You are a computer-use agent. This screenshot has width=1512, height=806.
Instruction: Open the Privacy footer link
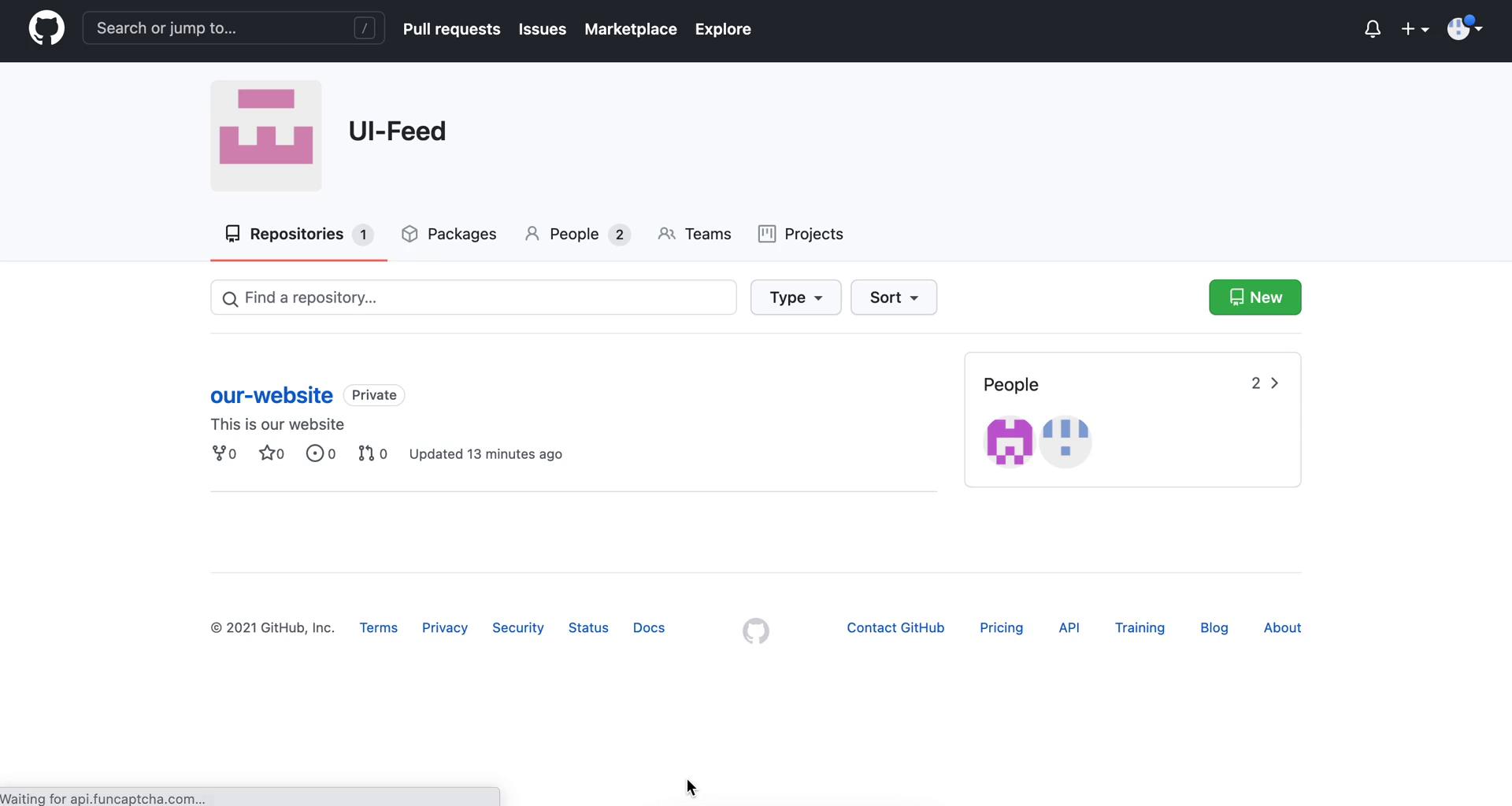tap(445, 627)
